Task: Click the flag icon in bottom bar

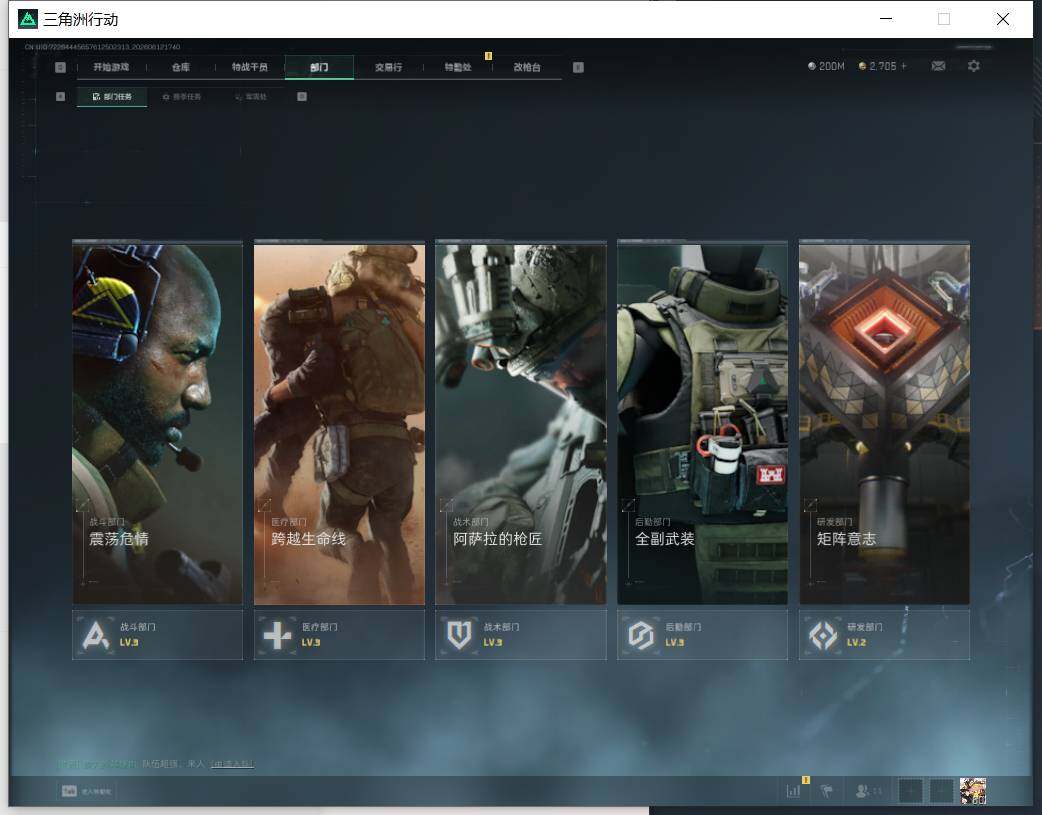Action: (x=827, y=790)
